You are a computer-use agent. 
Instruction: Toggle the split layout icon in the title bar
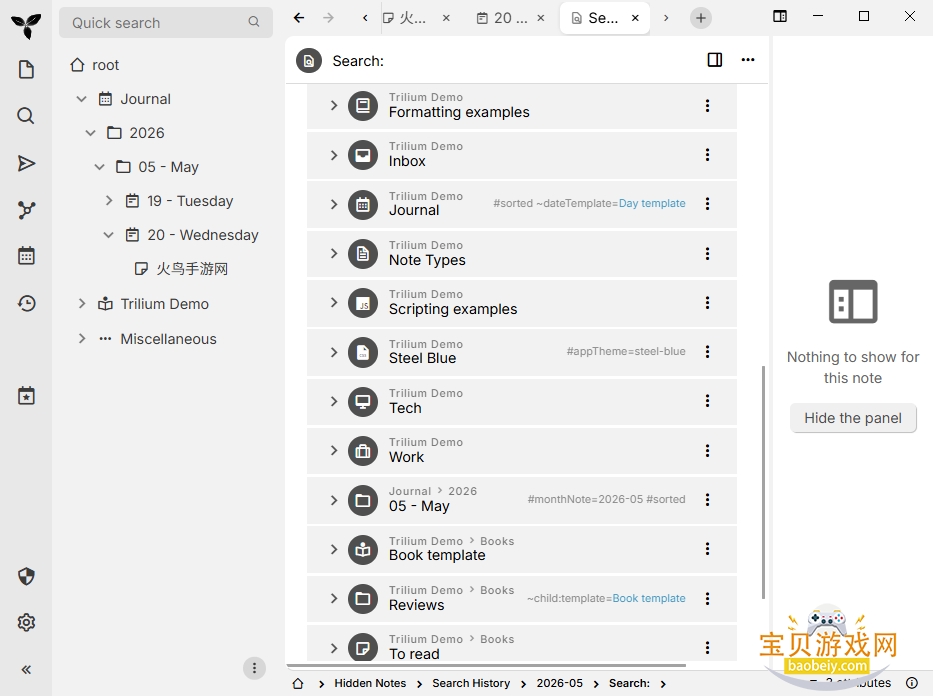click(x=779, y=17)
